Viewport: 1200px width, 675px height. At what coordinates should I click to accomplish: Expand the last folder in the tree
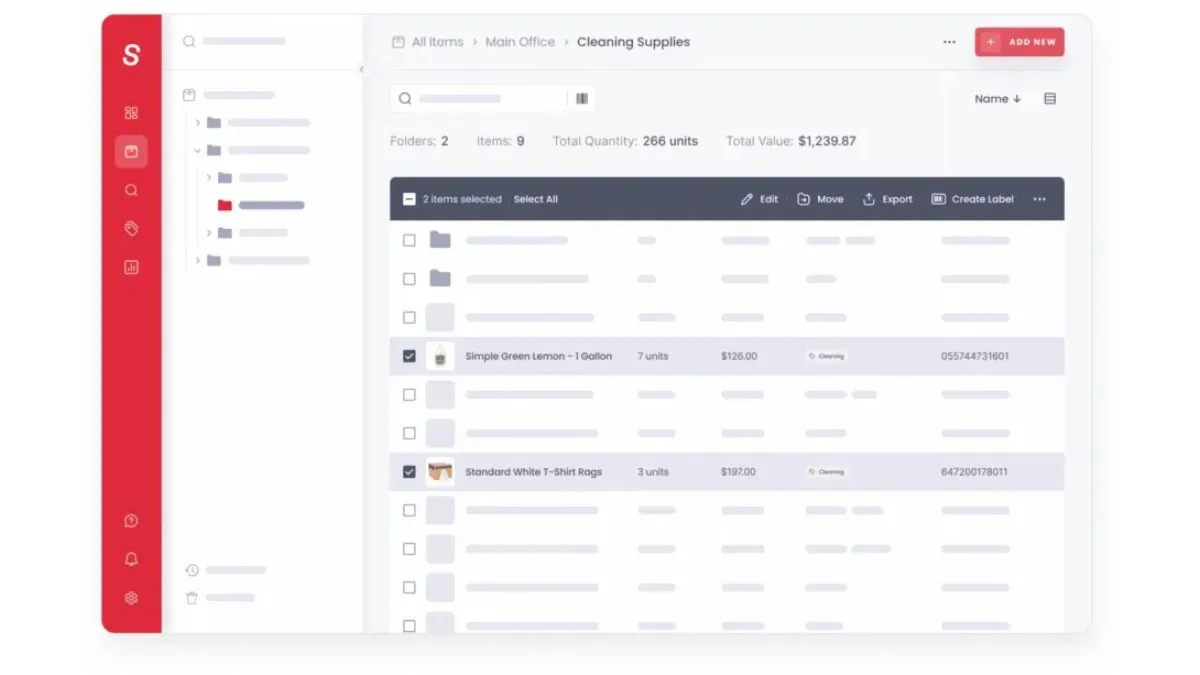click(x=198, y=260)
